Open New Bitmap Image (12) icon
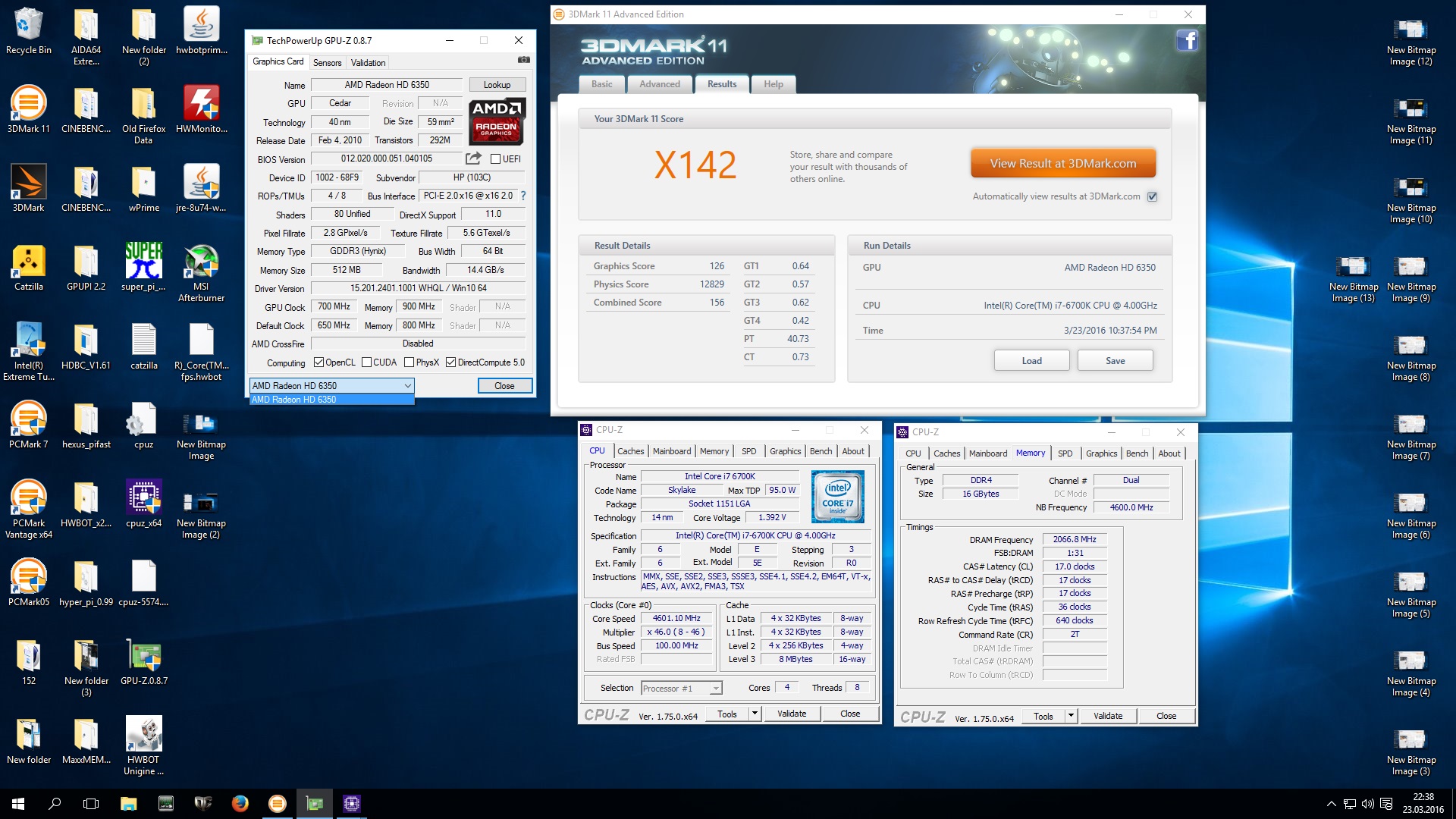Viewport: 1456px width, 819px height. pyautogui.click(x=1410, y=42)
